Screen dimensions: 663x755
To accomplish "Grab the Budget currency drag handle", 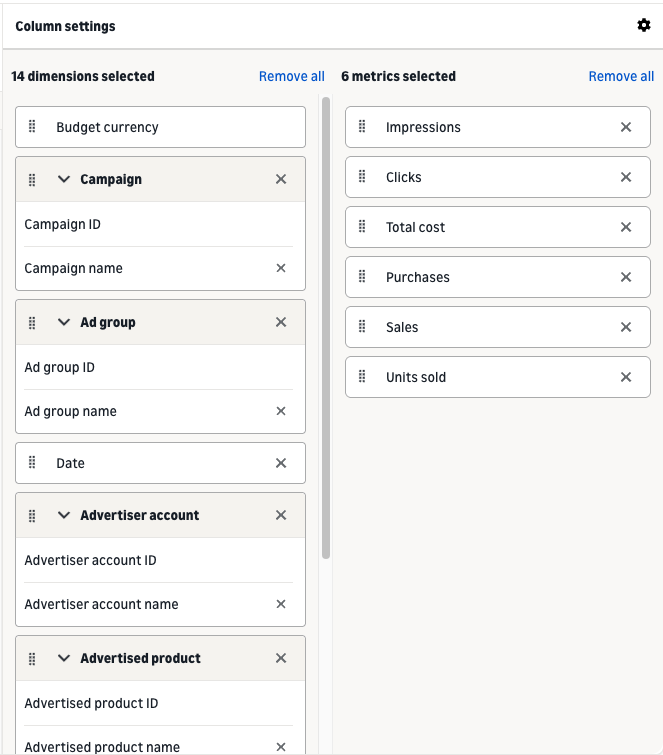I will [x=32, y=127].
